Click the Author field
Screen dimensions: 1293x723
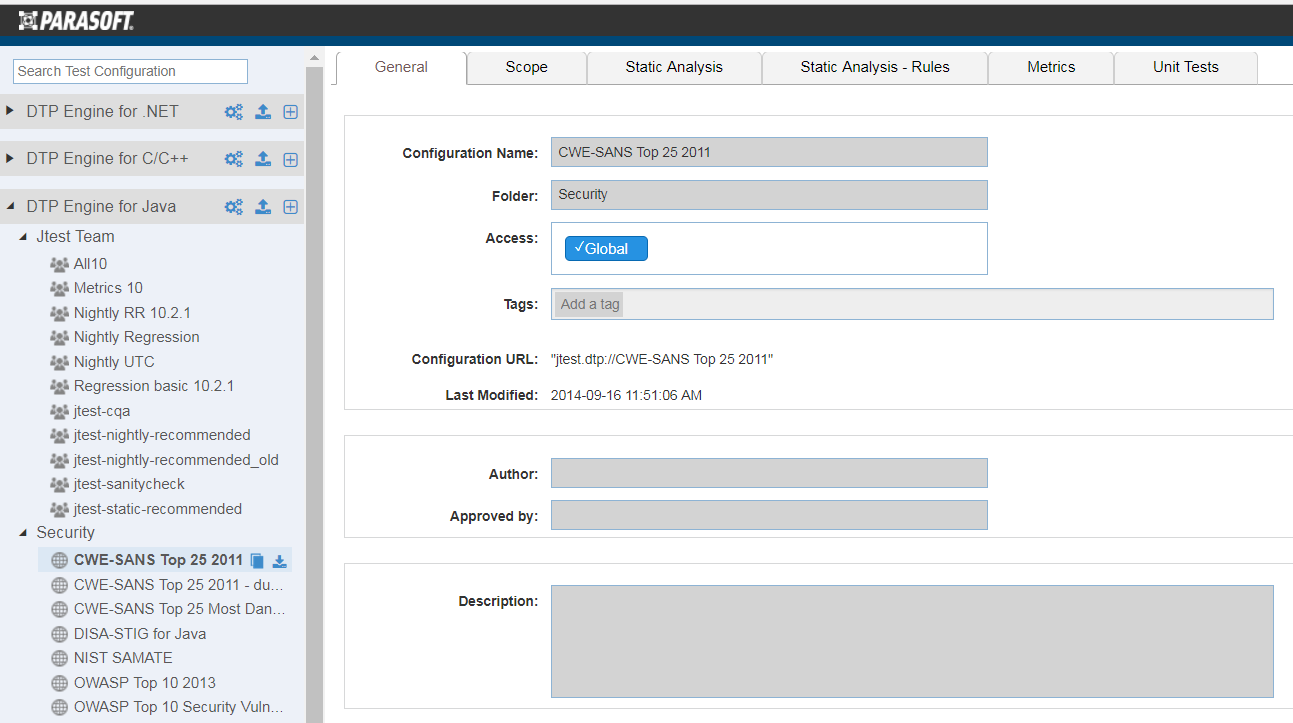tap(769, 473)
